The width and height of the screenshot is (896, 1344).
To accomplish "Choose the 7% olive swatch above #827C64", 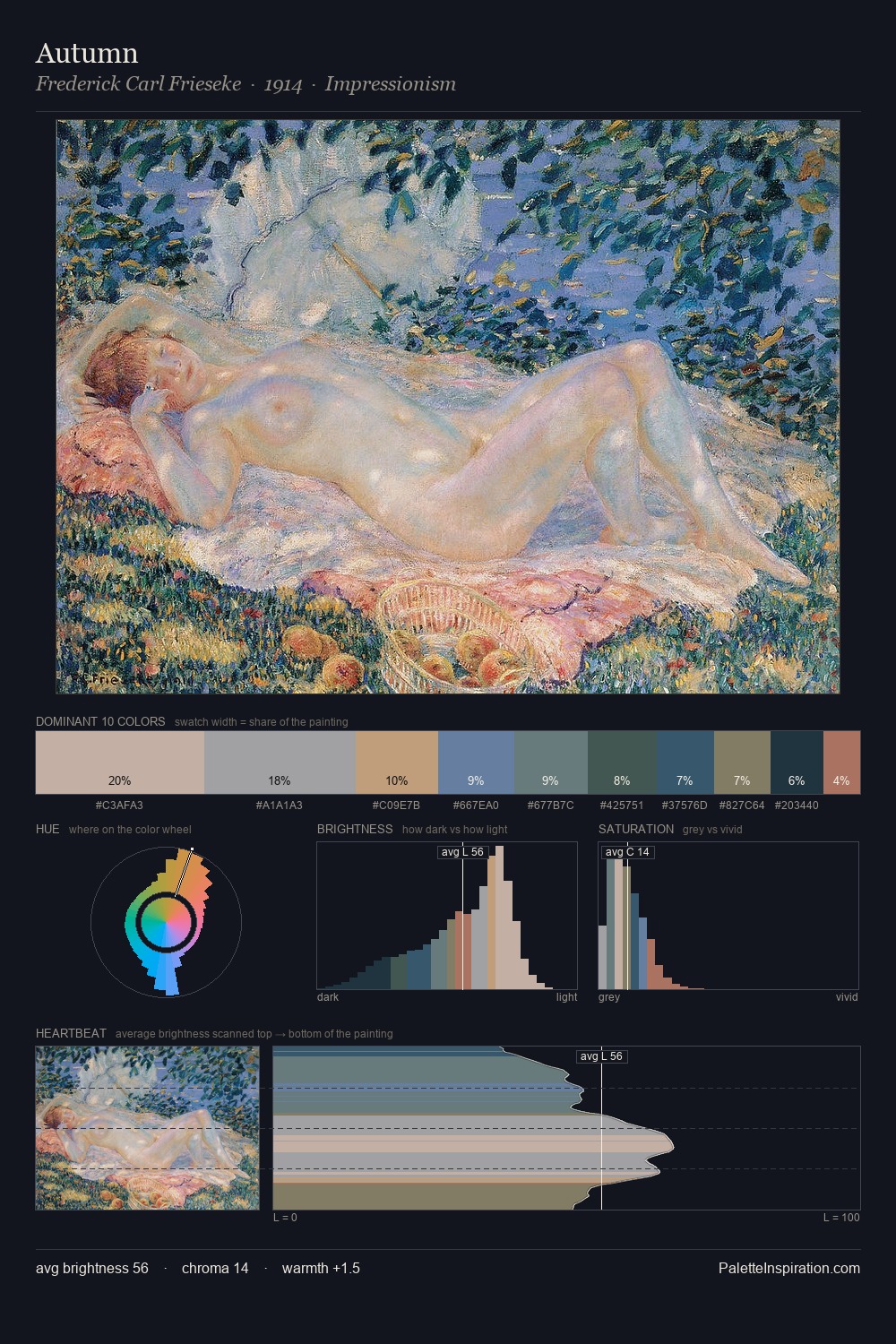I will click(x=742, y=762).
